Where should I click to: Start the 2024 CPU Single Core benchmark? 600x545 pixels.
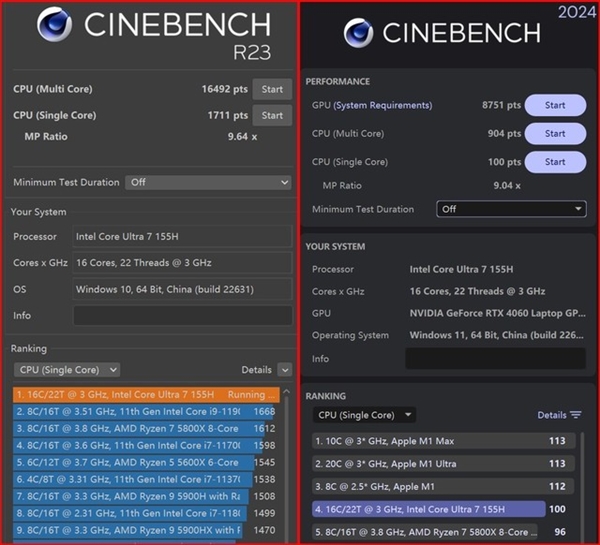click(x=554, y=161)
